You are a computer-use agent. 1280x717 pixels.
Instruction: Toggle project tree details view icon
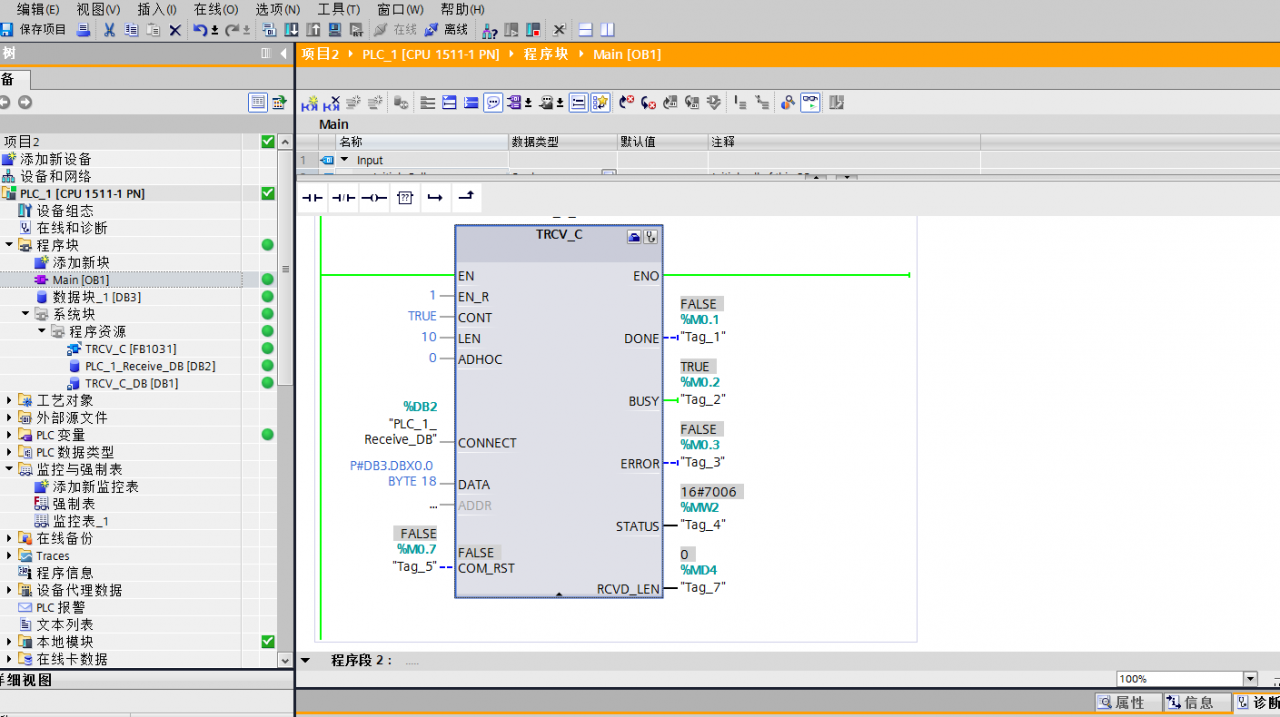click(258, 102)
